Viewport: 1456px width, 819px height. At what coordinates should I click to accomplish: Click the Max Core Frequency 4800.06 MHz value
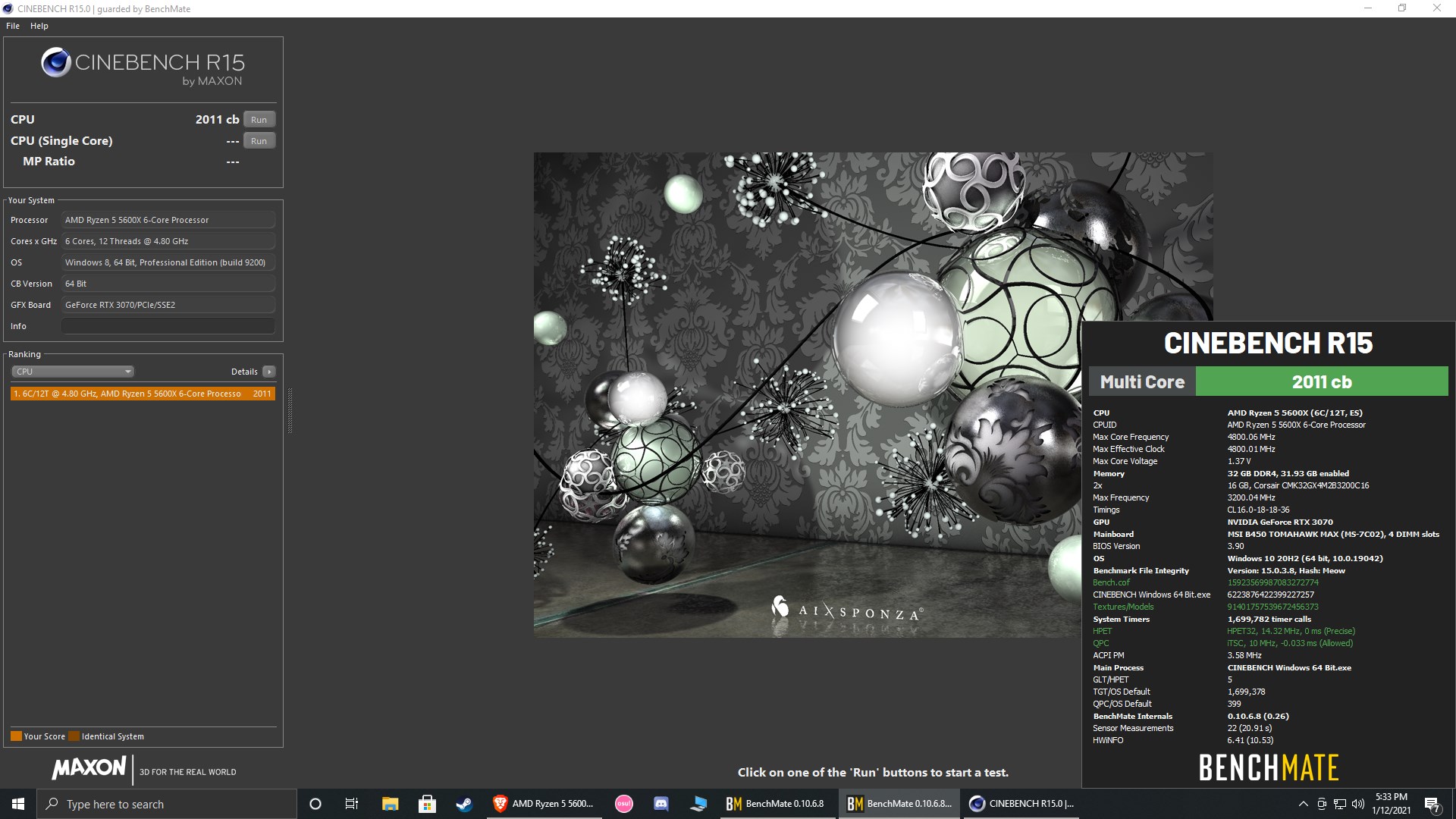tap(1251, 437)
